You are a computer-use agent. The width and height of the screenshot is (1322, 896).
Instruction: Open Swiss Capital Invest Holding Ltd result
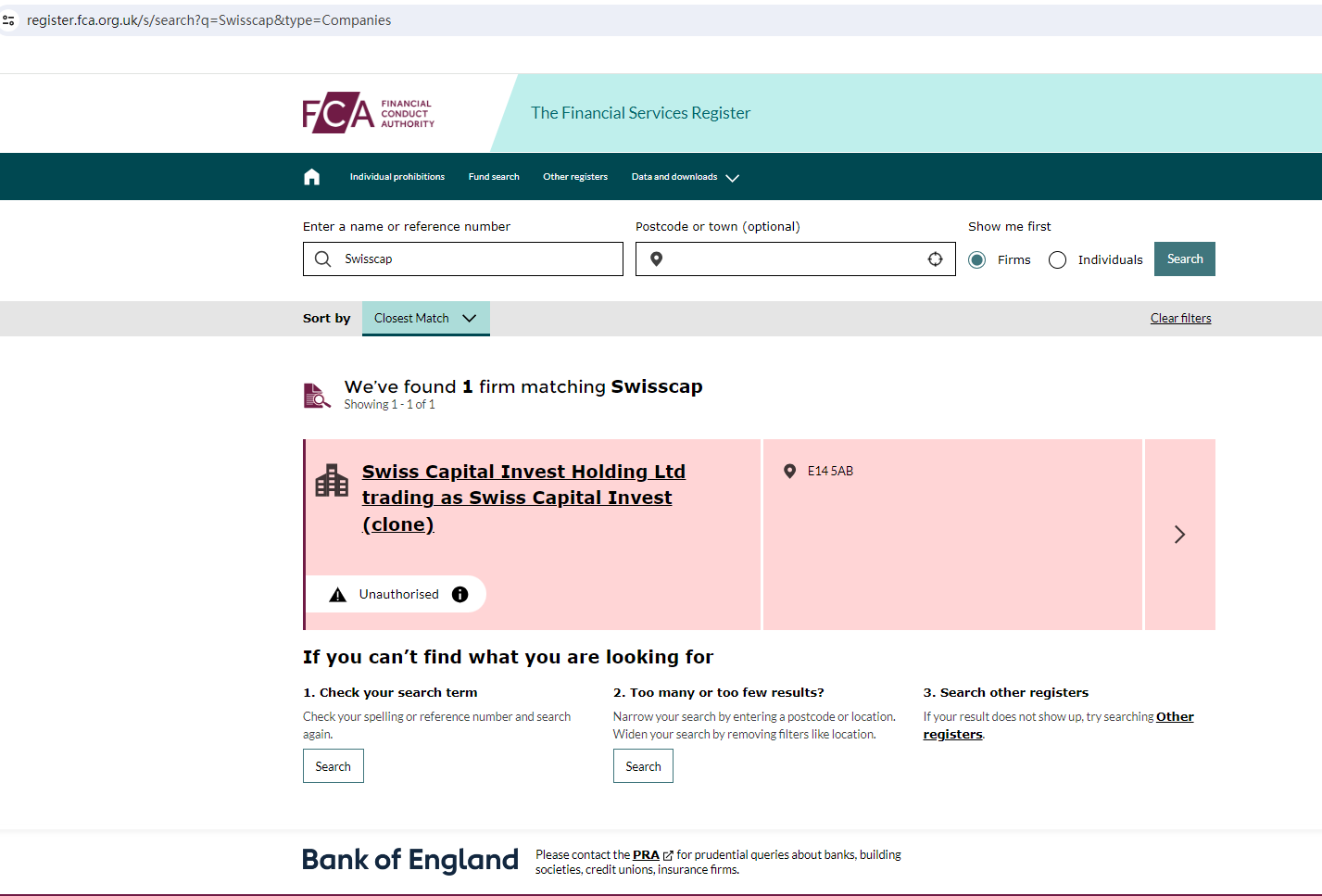click(523, 498)
